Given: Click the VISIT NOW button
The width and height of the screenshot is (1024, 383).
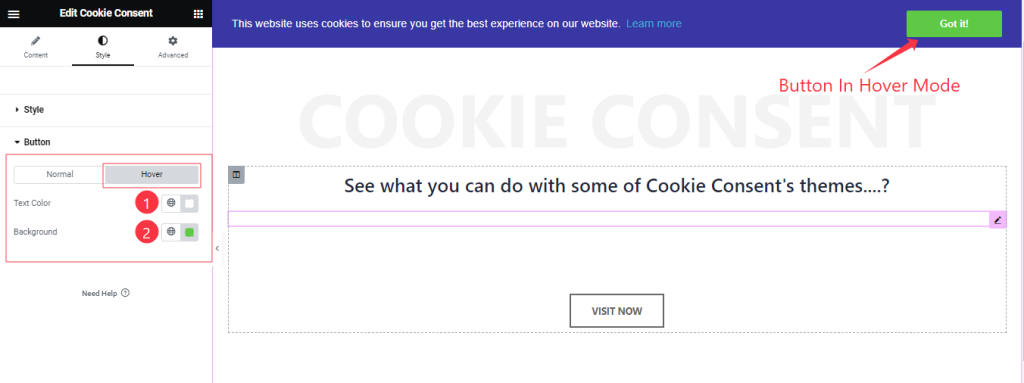Looking at the screenshot, I should [616, 311].
